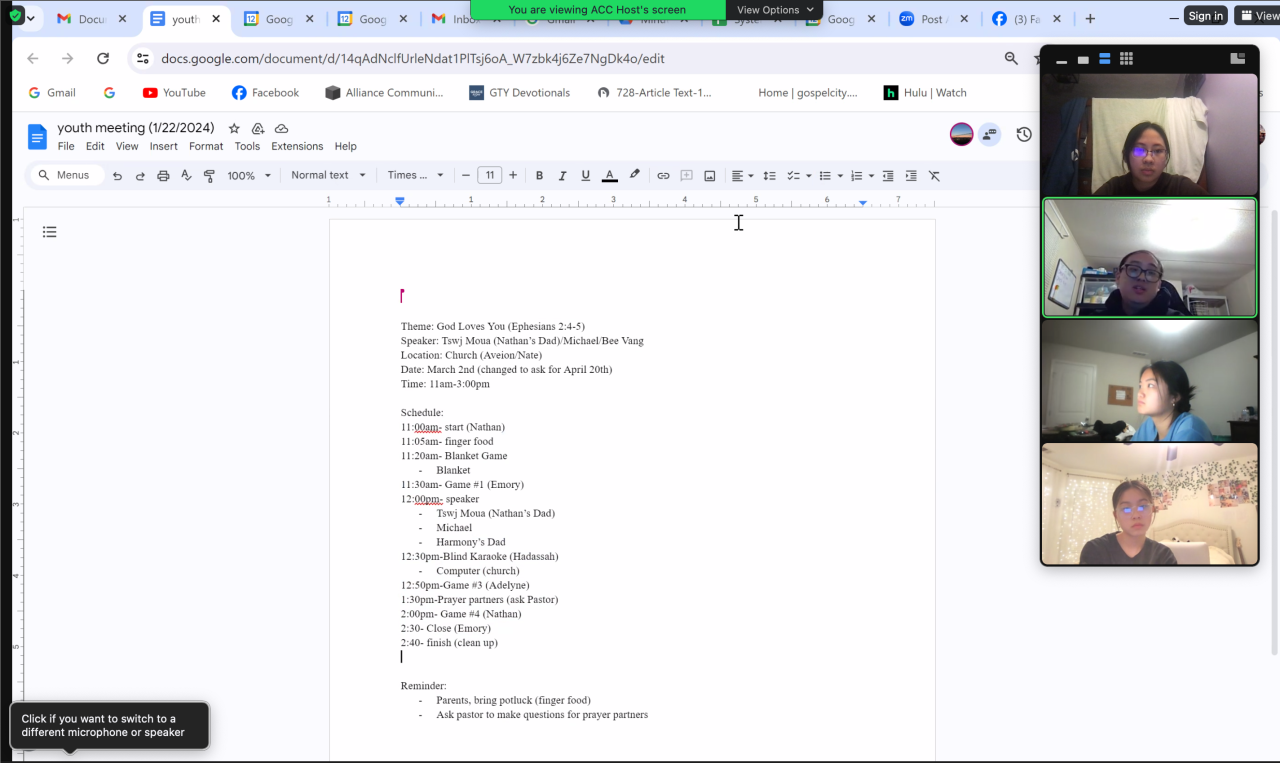Click the browser address bar URL

(413, 59)
